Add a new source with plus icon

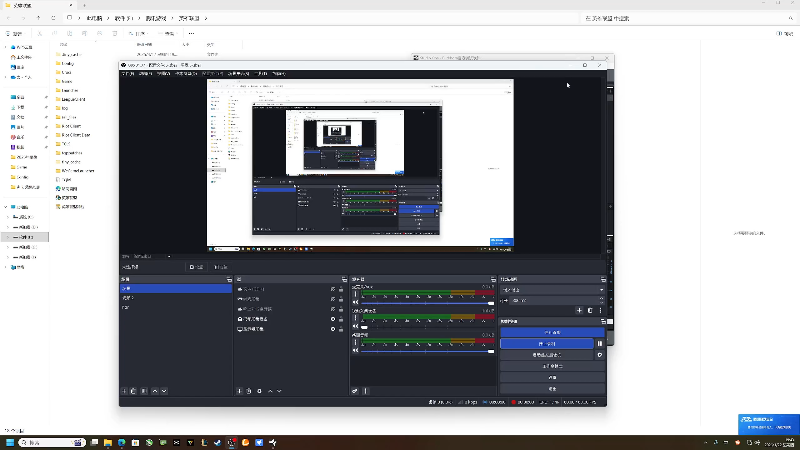click(239, 391)
